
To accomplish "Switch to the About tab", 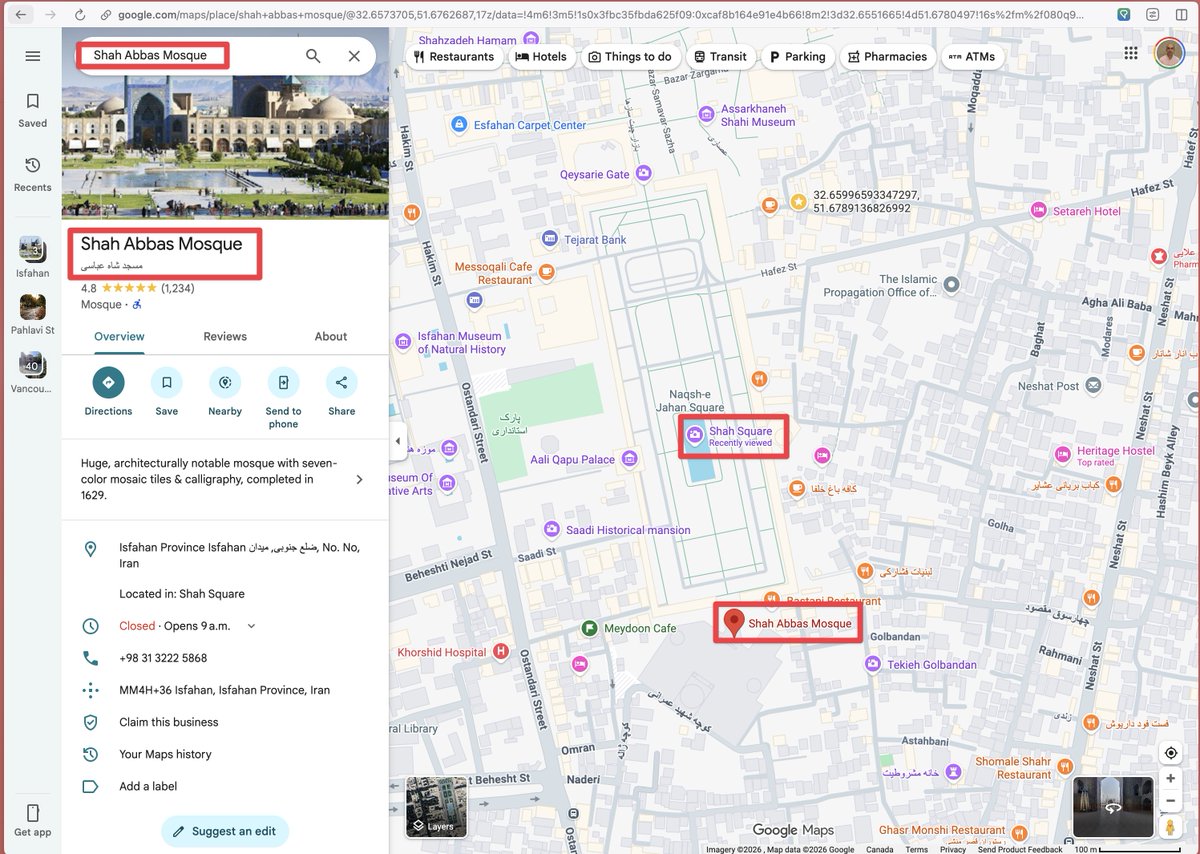I will click(x=331, y=337).
